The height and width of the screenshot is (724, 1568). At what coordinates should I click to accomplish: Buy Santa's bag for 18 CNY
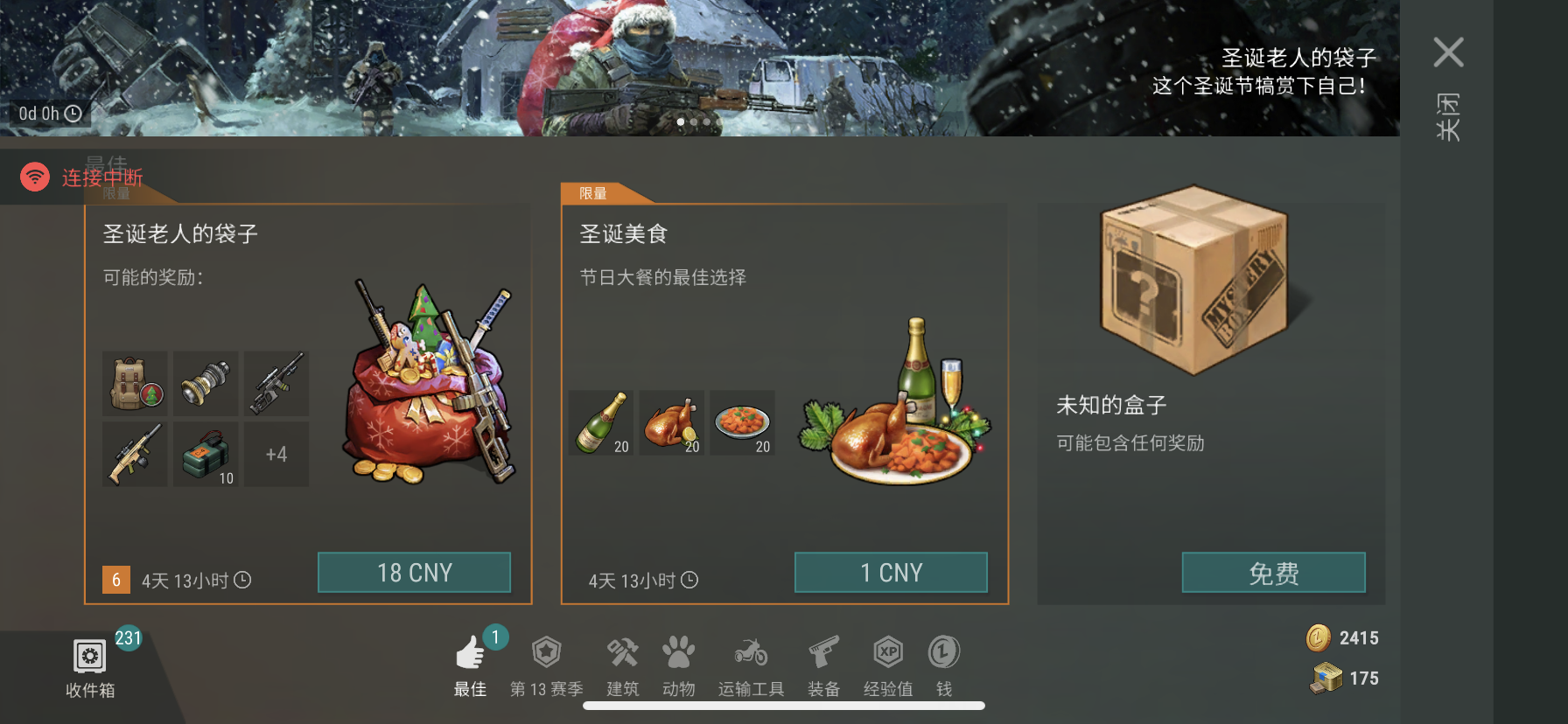(x=414, y=573)
